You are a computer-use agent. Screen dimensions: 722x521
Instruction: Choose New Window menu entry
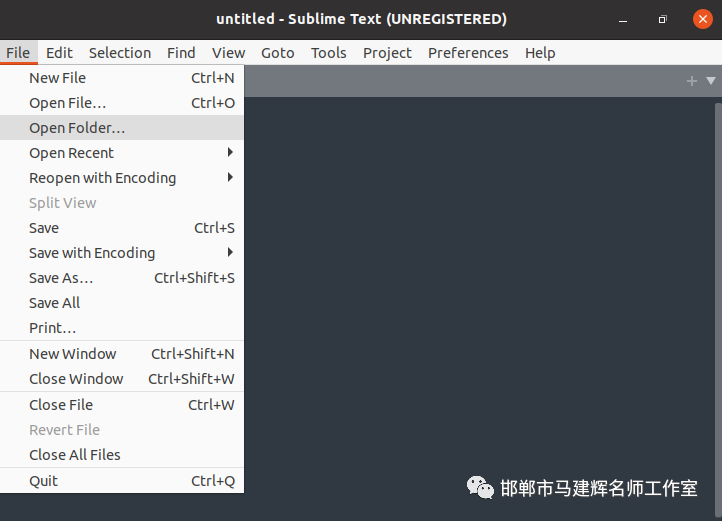tap(122, 354)
